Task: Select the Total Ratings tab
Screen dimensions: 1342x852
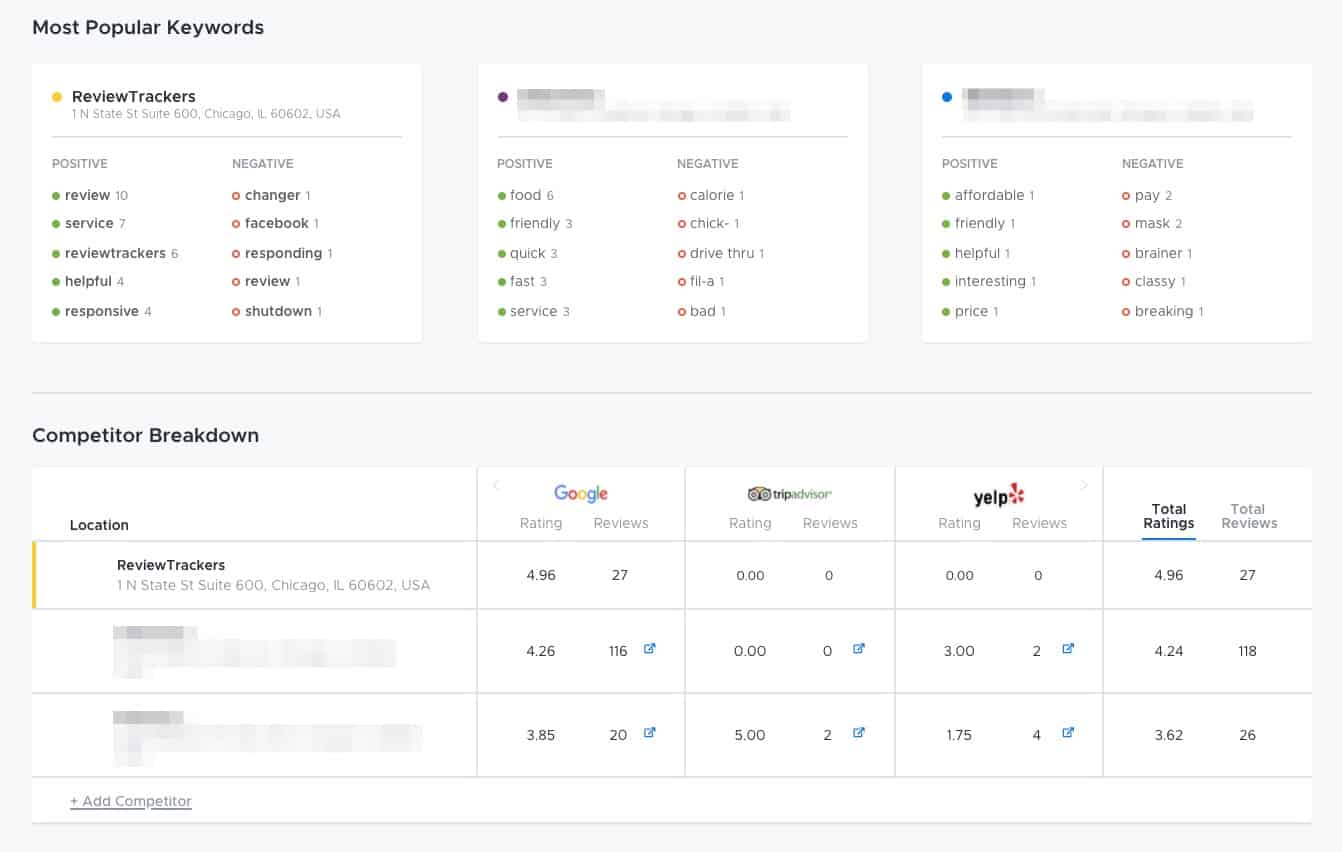Action: [1169, 516]
